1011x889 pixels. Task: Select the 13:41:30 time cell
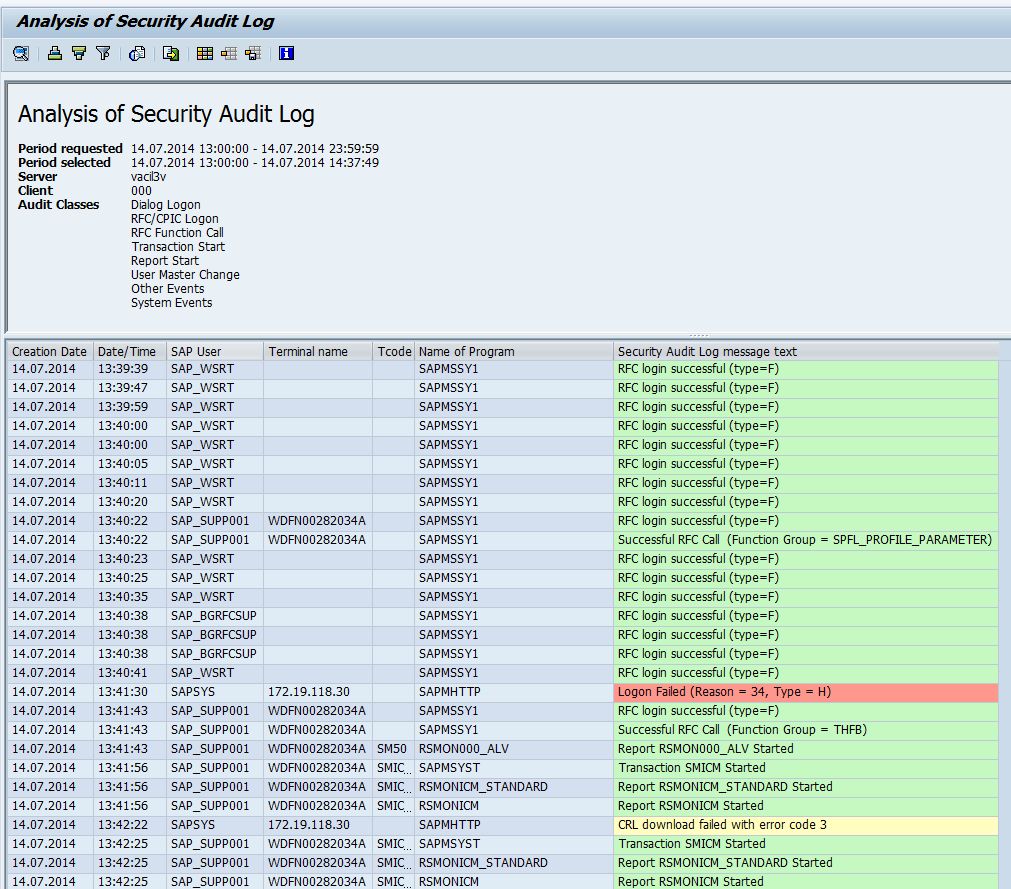click(130, 692)
